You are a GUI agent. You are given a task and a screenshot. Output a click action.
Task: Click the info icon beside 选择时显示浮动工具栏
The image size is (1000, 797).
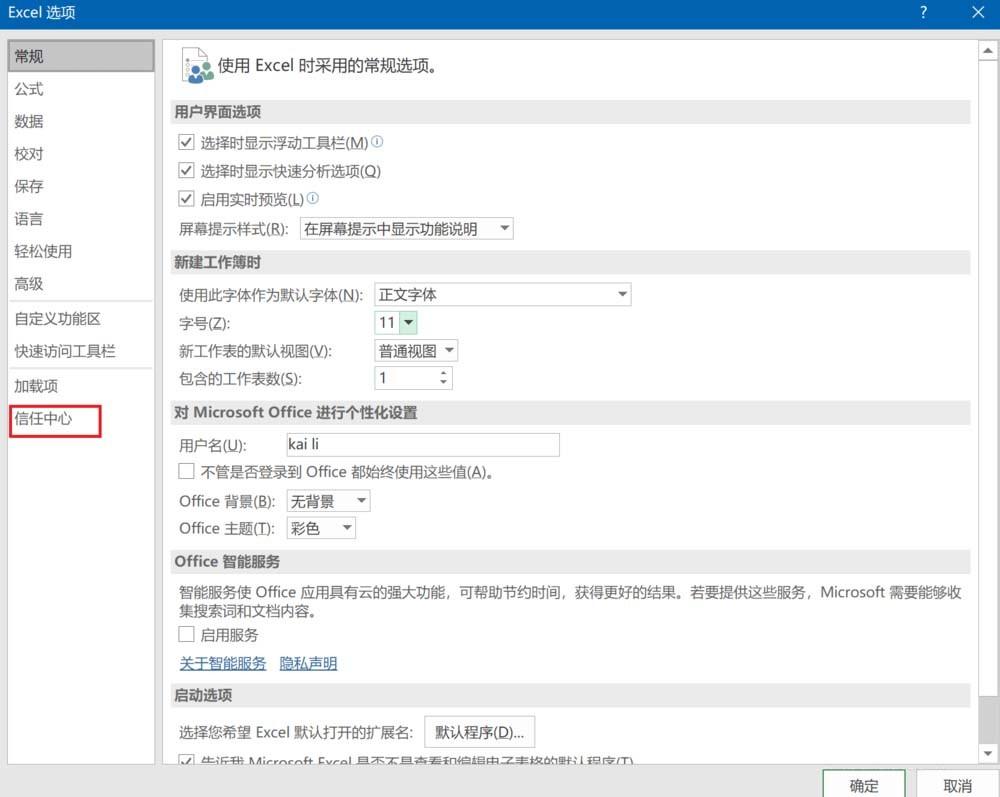(x=377, y=141)
